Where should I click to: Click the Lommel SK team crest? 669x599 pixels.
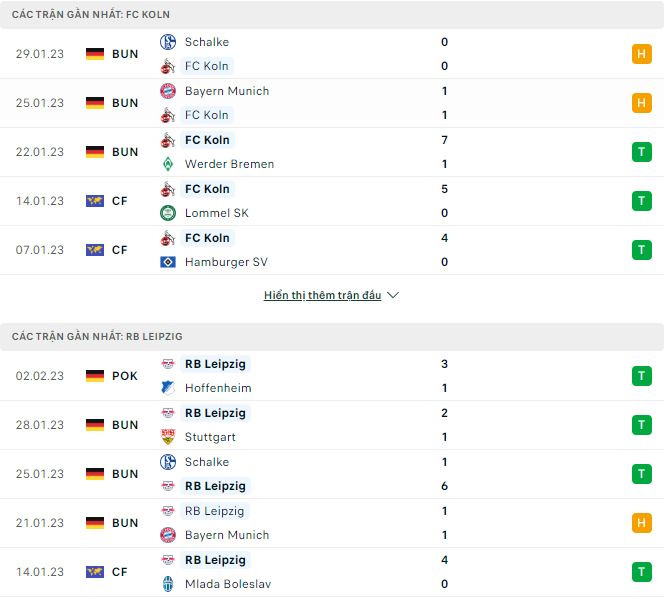coord(168,213)
